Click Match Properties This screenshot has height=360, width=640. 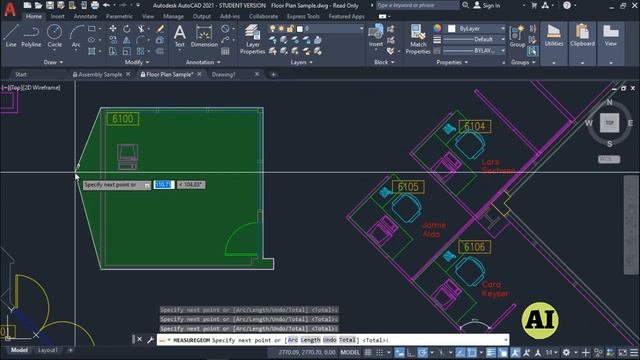coord(418,39)
